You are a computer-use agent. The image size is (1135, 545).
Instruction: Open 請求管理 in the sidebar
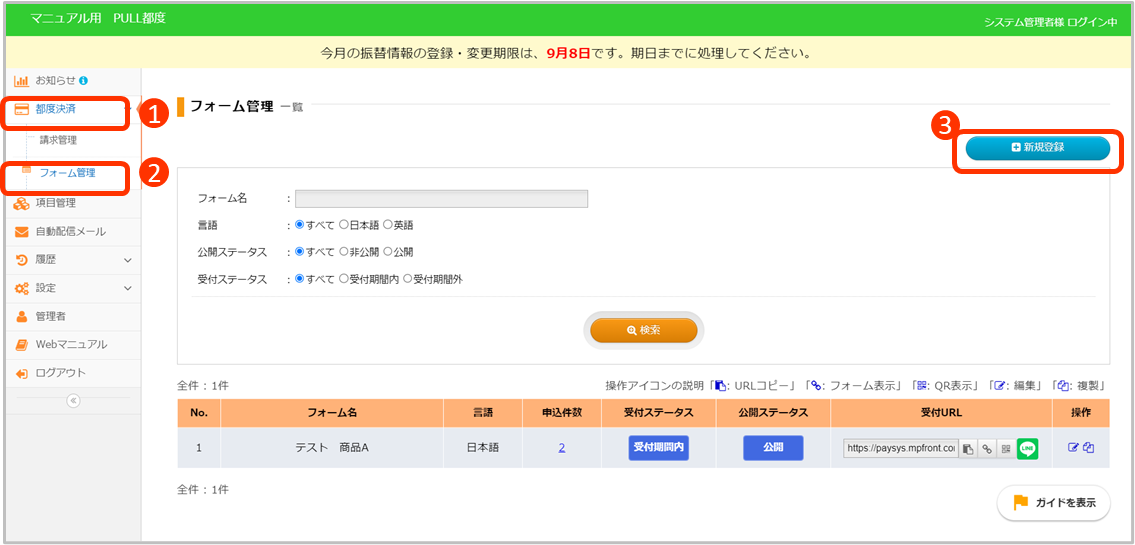[58, 140]
